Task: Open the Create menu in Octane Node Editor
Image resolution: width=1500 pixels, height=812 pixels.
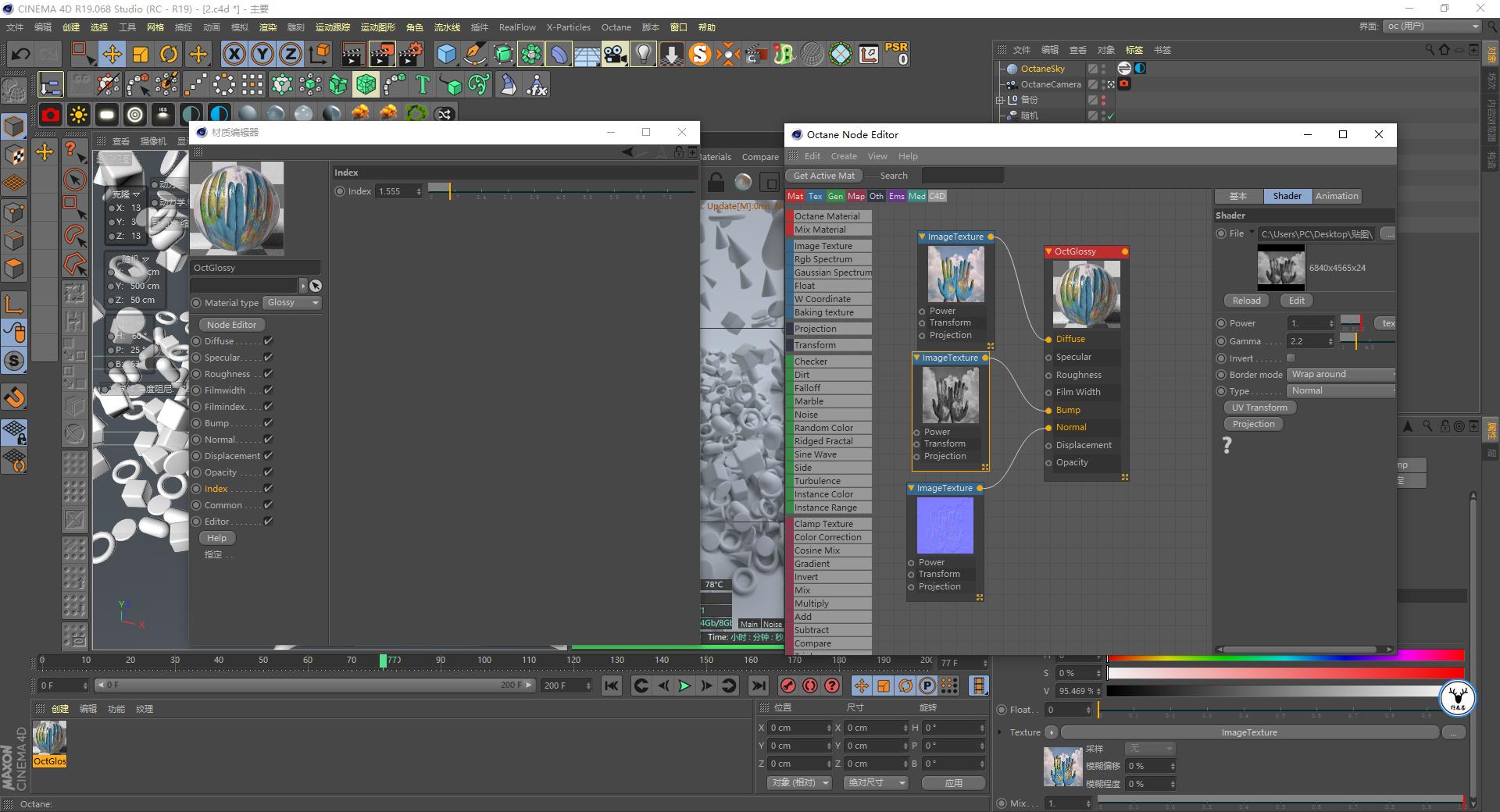Action: coord(844,155)
